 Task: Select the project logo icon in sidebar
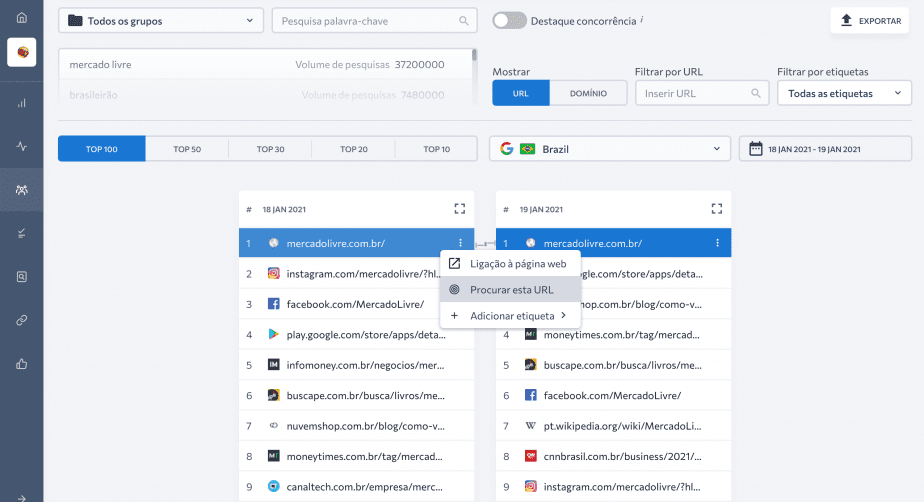(22, 52)
